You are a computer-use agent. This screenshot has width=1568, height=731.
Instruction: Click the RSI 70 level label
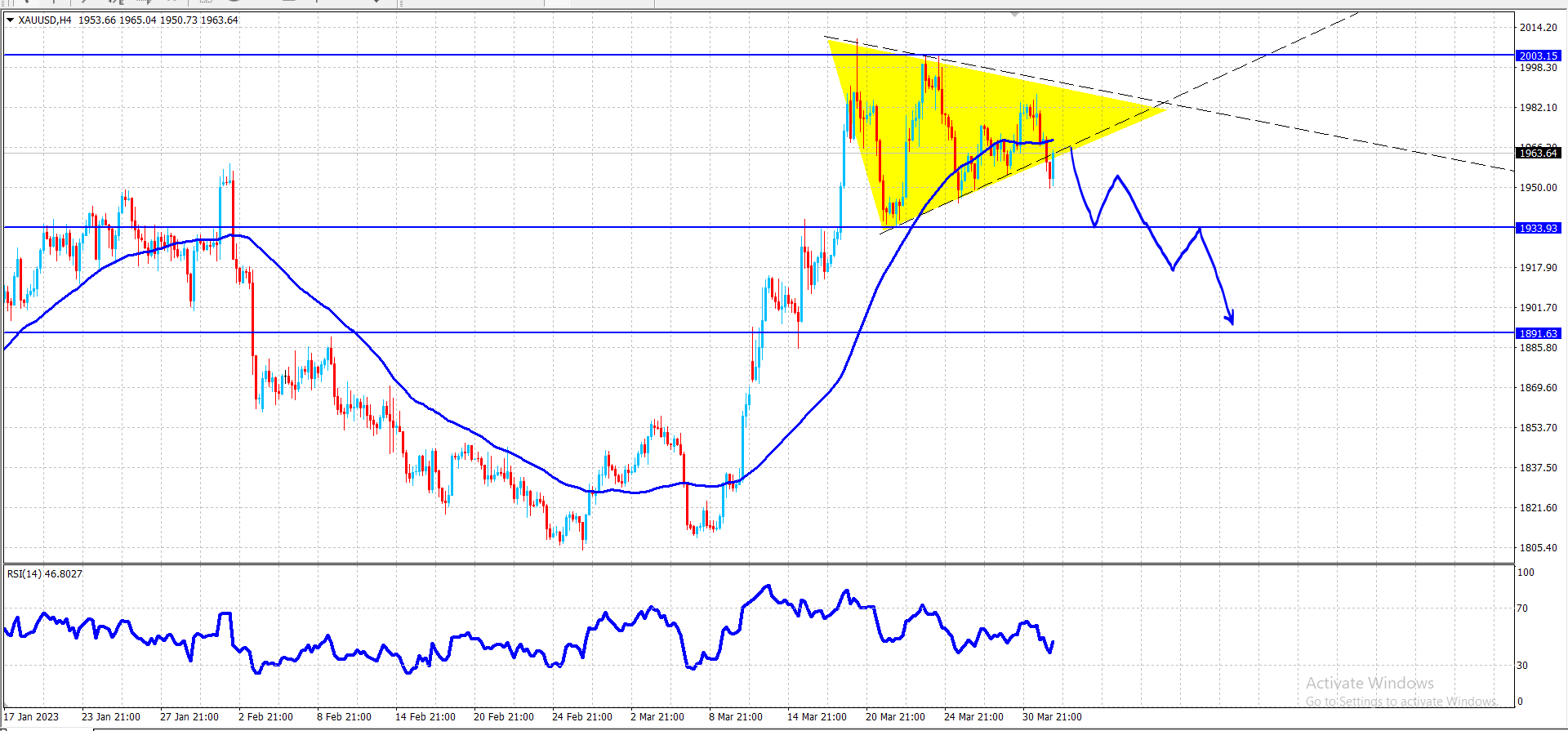[1522, 608]
